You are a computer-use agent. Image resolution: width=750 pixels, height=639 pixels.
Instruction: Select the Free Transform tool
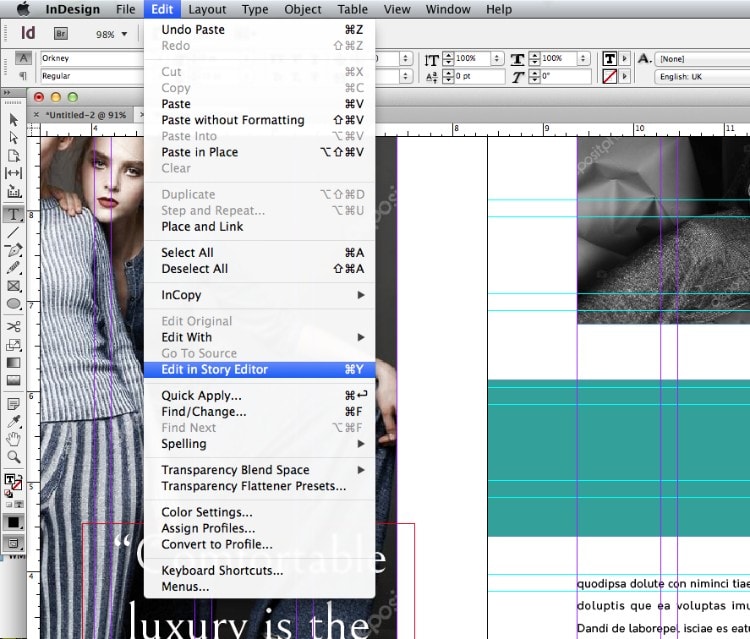pos(13,345)
